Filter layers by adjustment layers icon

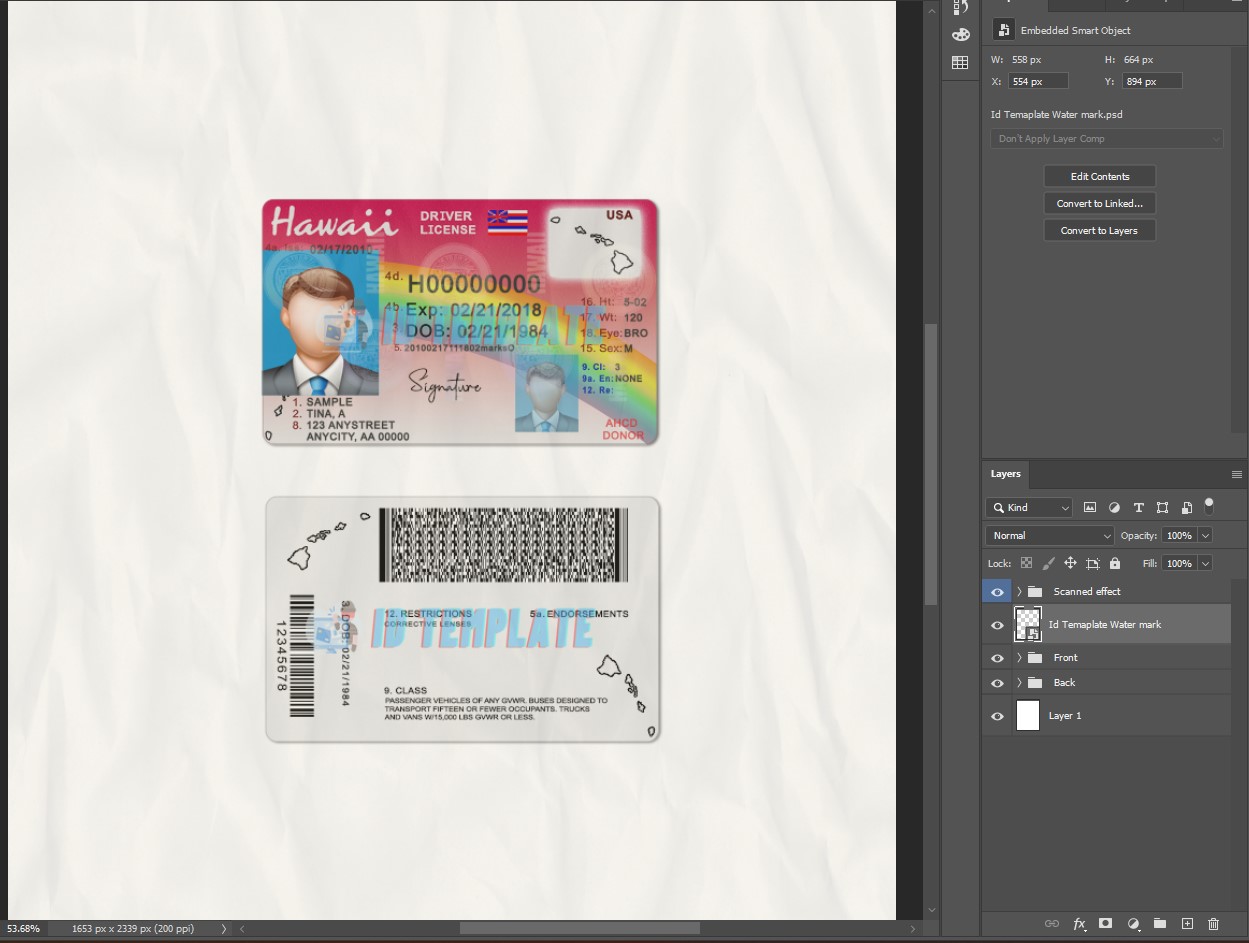tap(1114, 508)
